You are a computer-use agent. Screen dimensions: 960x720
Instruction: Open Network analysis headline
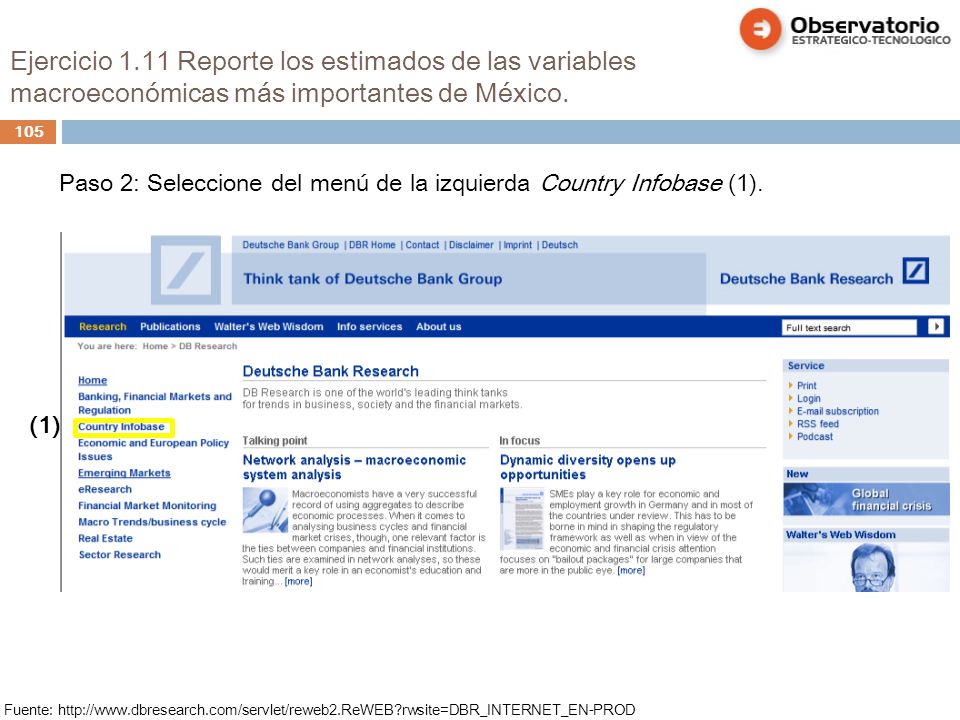(x=354, y=467)
